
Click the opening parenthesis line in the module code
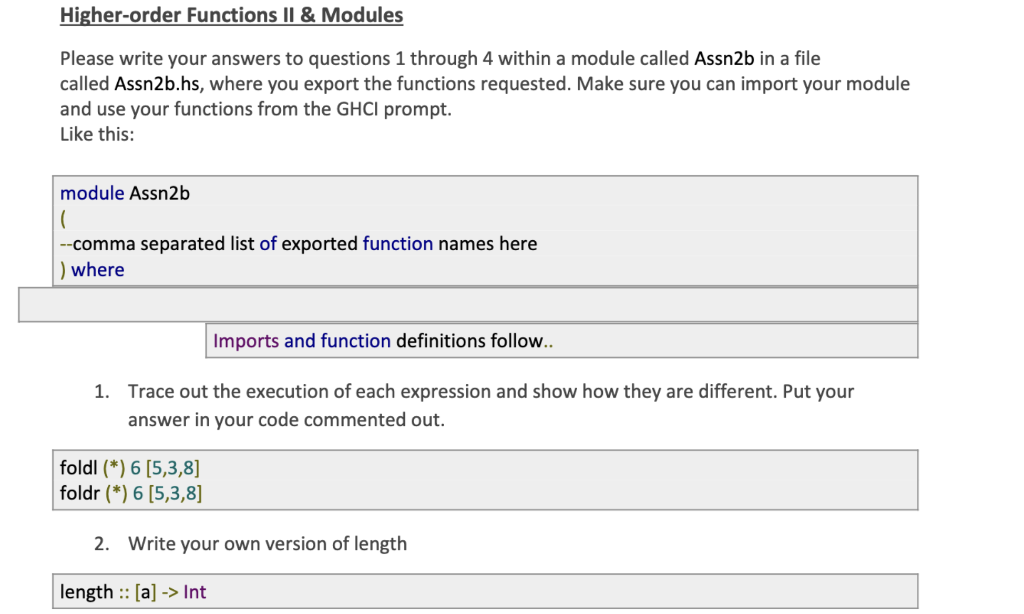tap(63, 219)
